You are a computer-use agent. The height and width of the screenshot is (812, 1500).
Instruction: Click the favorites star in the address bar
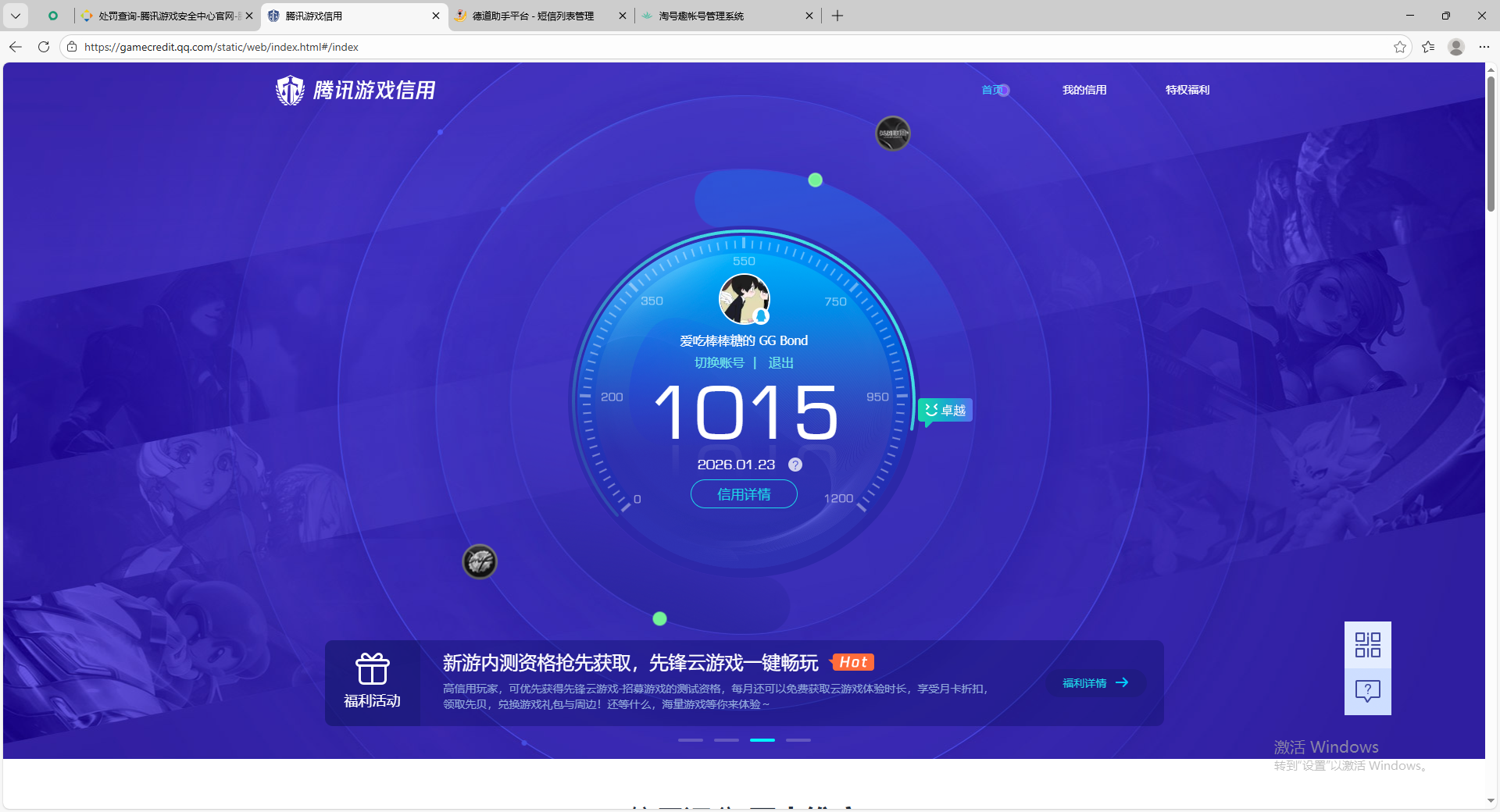[1400, 47]
